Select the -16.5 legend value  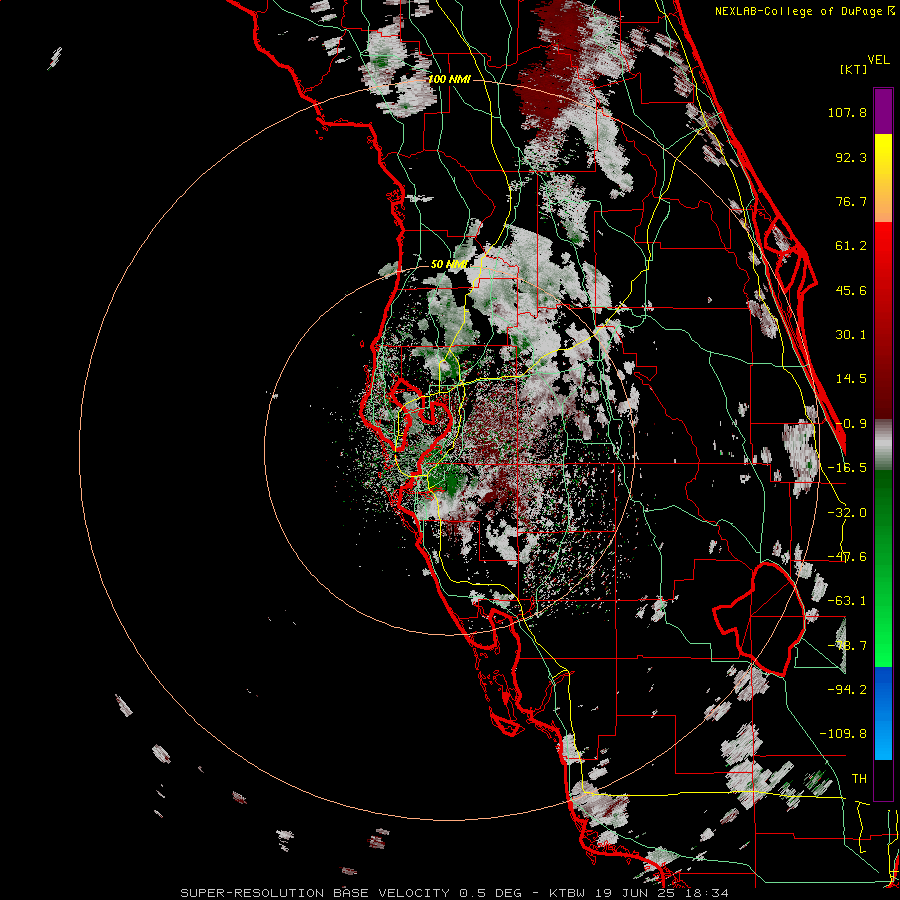tap(847, 468)
